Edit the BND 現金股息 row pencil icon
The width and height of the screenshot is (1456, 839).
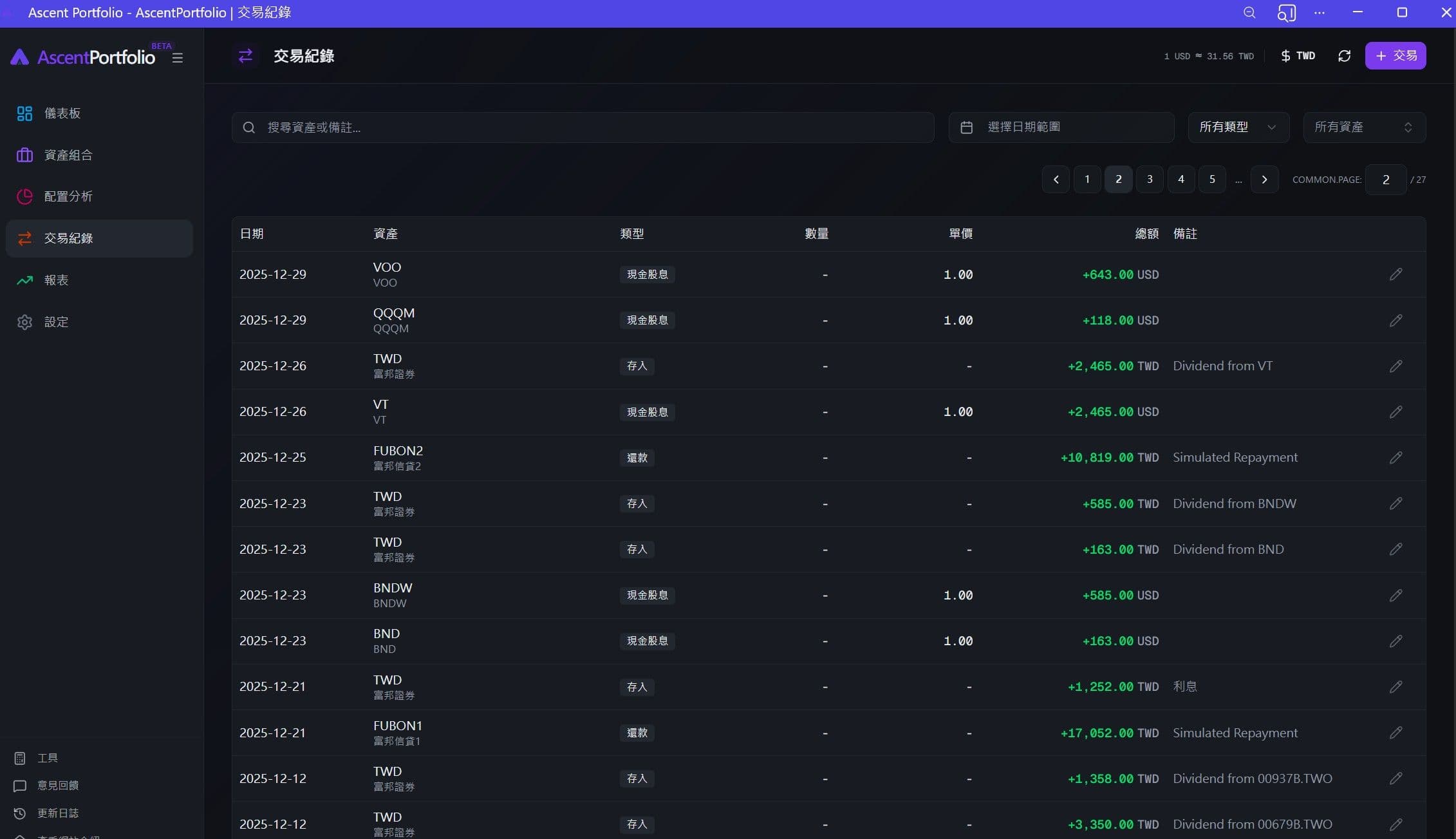tap(1395, 641)
